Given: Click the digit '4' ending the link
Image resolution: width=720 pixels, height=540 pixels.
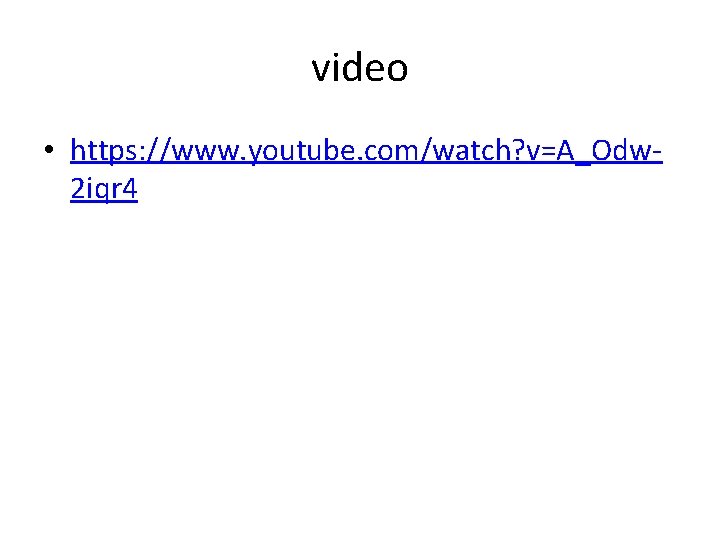Looking at the screenshot, I should click(x=130, y=188).
